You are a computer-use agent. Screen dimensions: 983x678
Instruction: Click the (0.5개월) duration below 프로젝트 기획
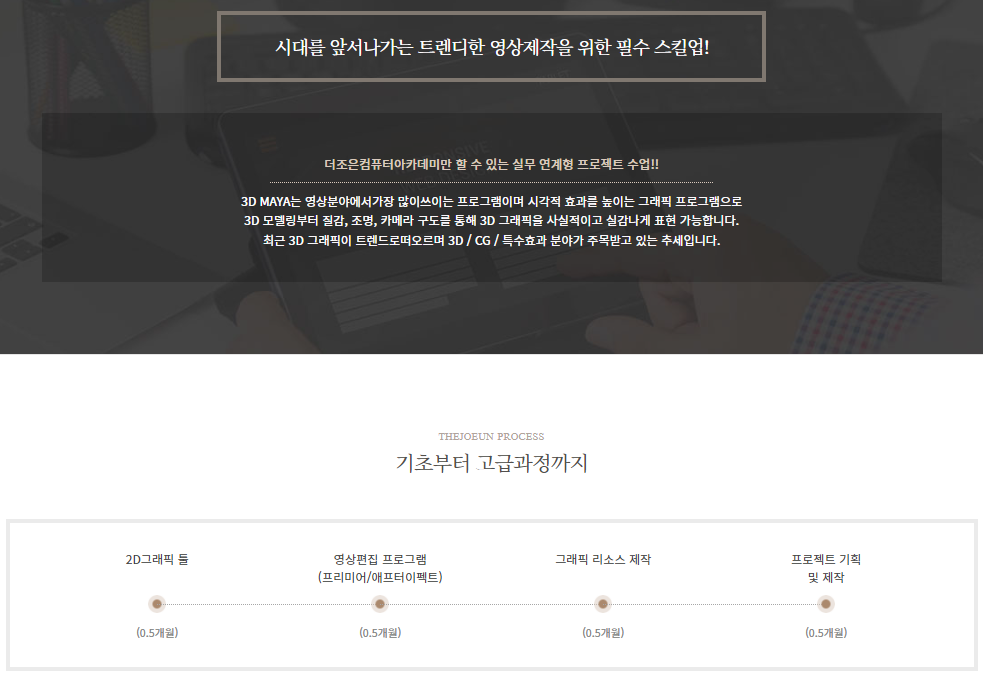(x=826, y=632)
